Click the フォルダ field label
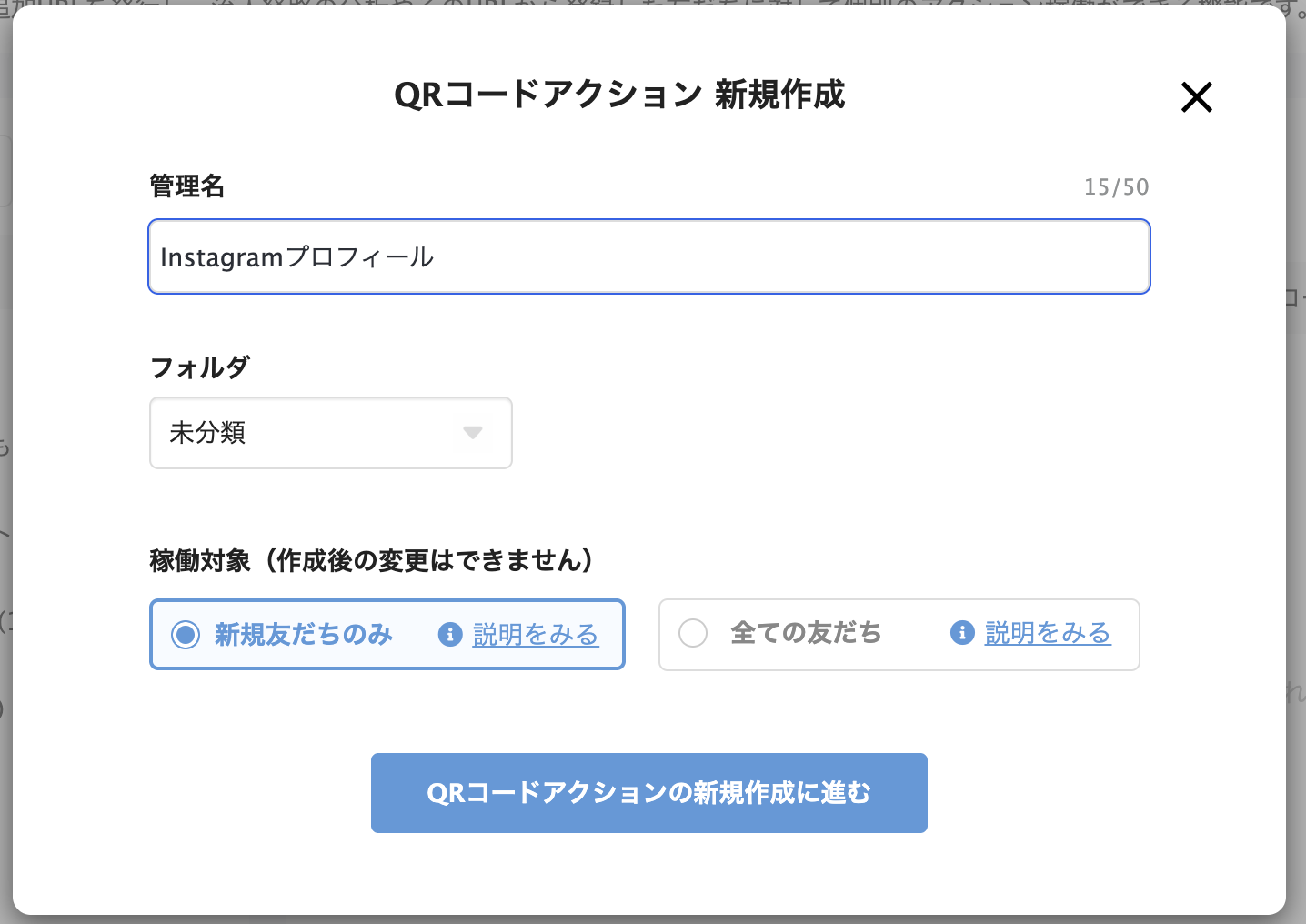Image resolution: width=1306 pixels, height=924 pixels. tap(200, 367)
